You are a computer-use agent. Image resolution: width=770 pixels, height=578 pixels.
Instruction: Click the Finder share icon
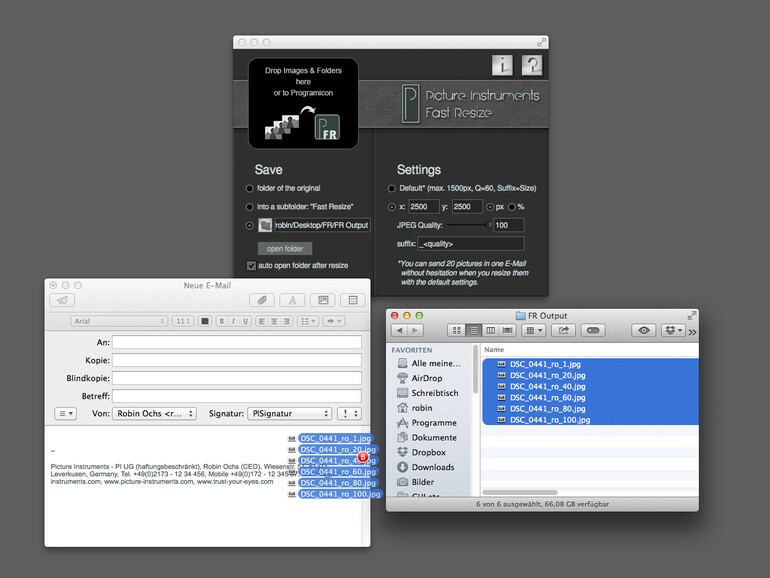coord(563,330)
